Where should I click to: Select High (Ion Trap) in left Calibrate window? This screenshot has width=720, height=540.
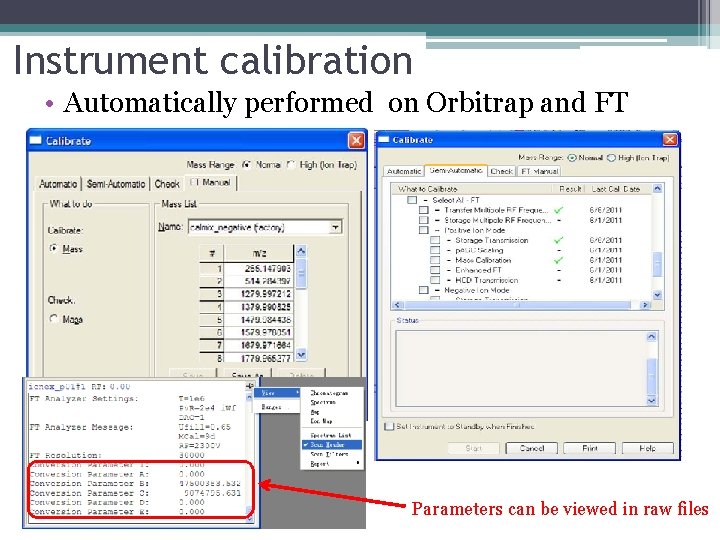(291, 164)
